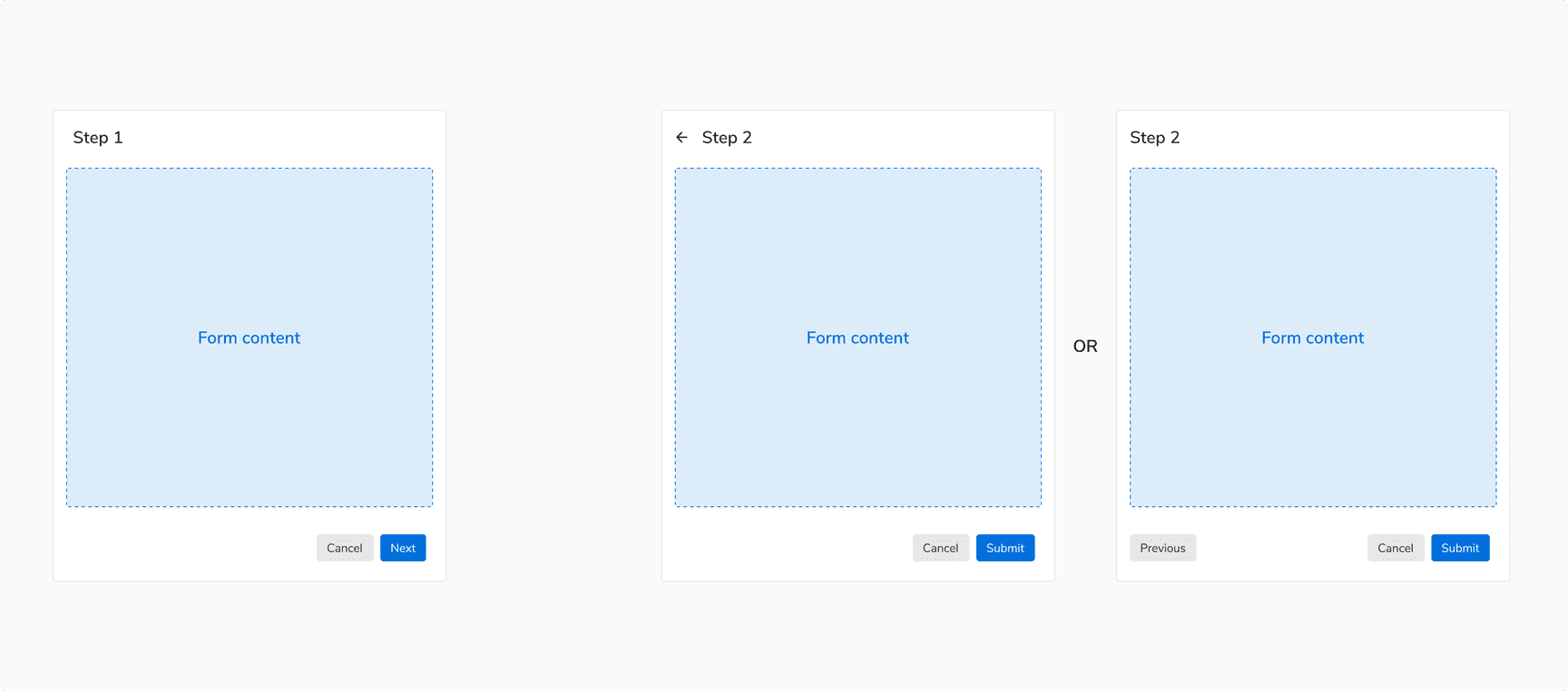Go back using the Previous button
Viewport: 1568px width, 691px height.
click(1162, 548)
